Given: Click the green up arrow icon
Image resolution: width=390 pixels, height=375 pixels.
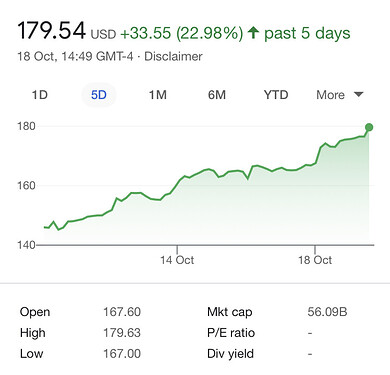Looking at the screenshot, I should 253,33.
